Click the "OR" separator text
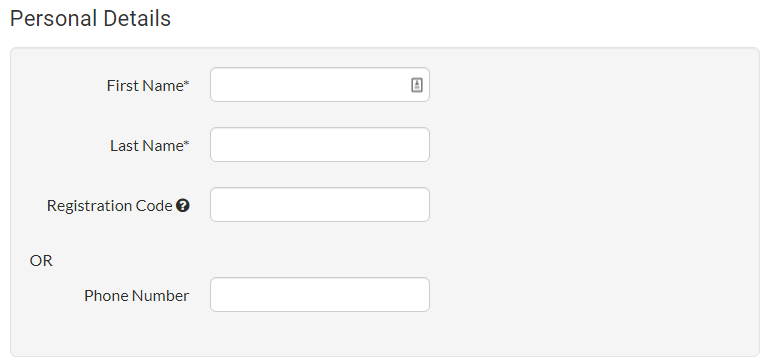 (41, 260)
